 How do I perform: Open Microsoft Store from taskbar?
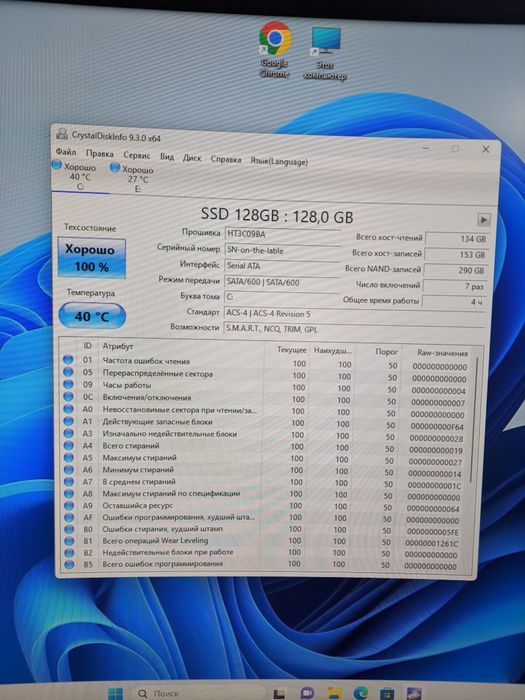(387, 693)
